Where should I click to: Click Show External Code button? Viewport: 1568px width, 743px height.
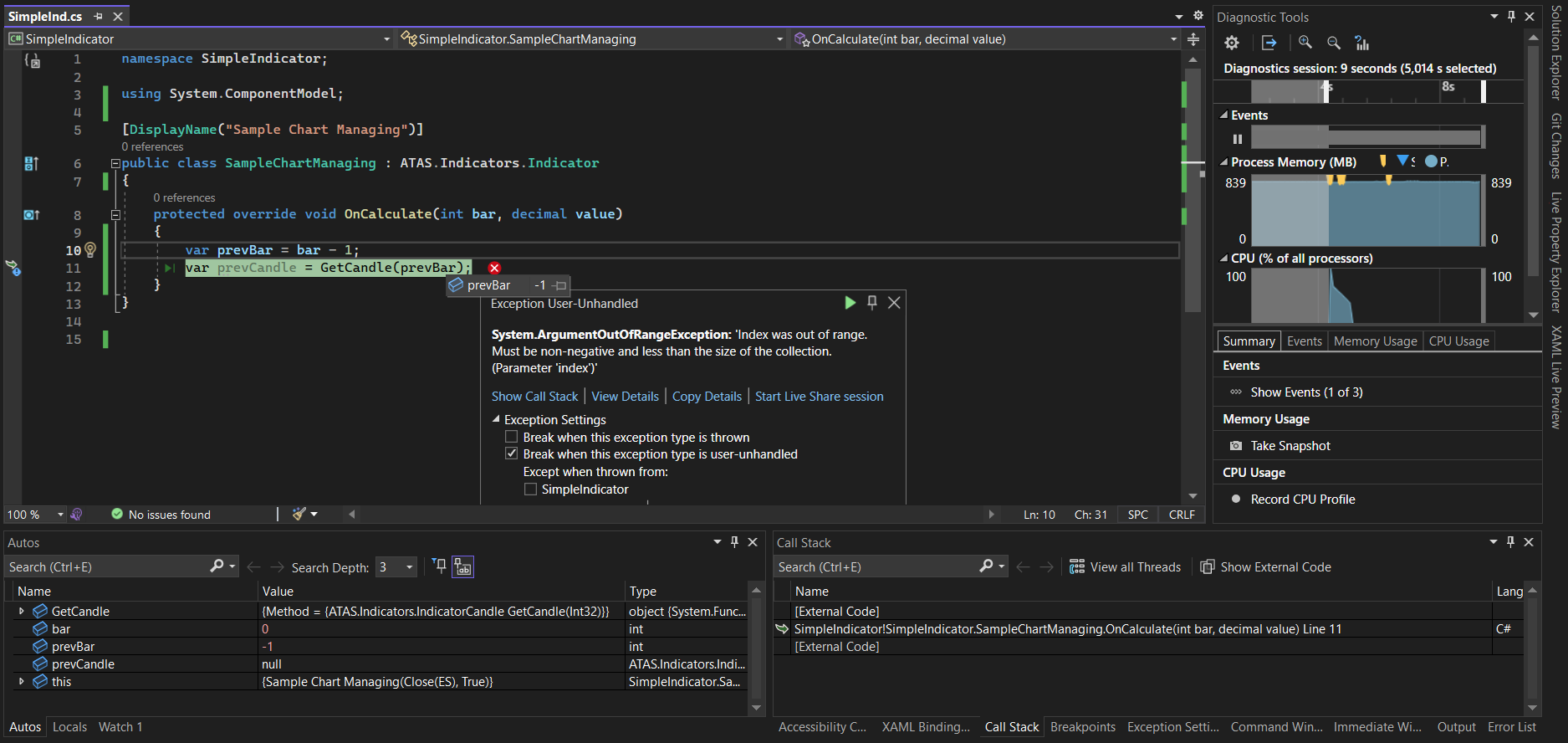pyautogui.click(x=1266, y=566)
